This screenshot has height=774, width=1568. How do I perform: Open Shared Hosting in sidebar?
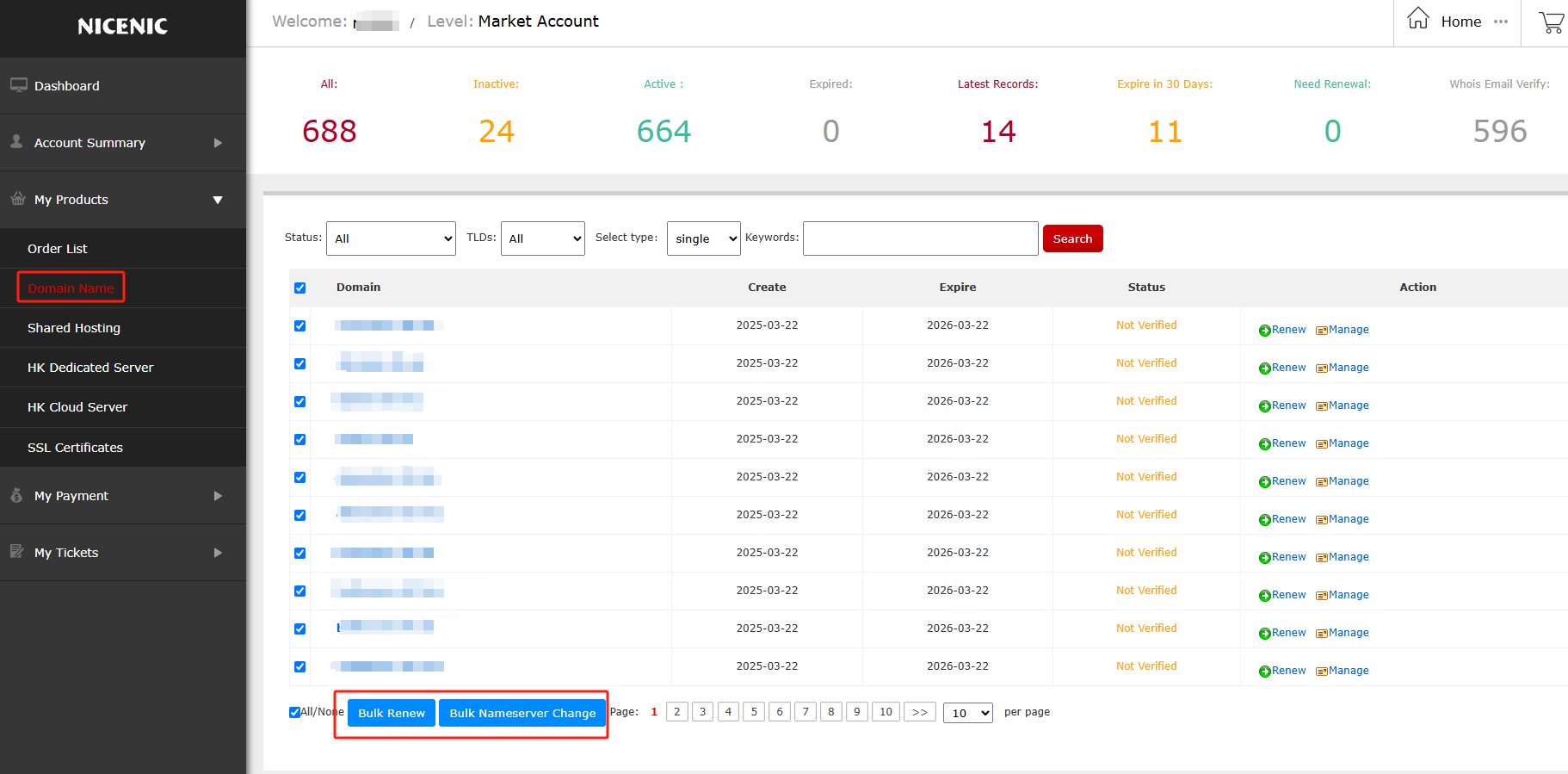[x=74, y=328]
